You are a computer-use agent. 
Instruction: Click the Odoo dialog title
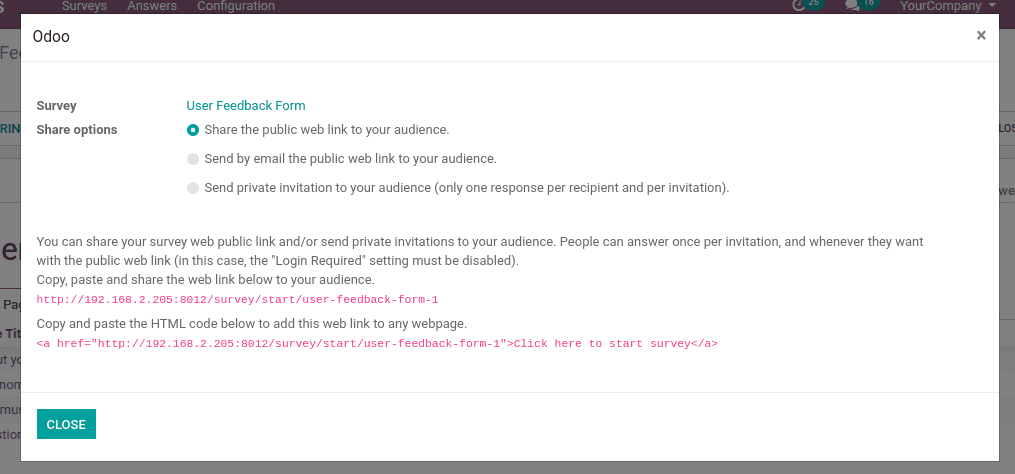click(x=51, y=37)
